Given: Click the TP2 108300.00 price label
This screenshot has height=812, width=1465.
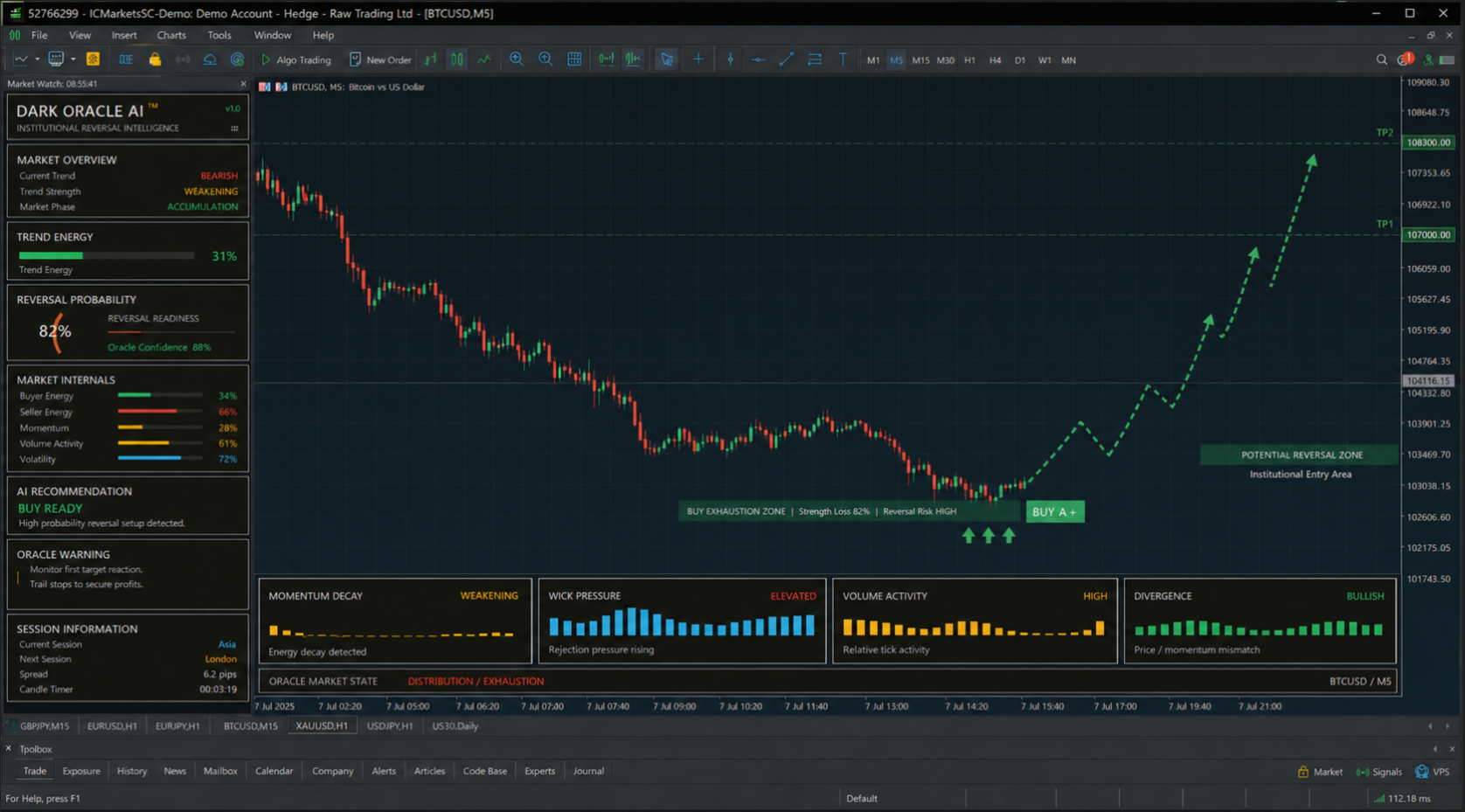Looking at the screenshot, I should pyautogui.click(x=1428, y=142).
